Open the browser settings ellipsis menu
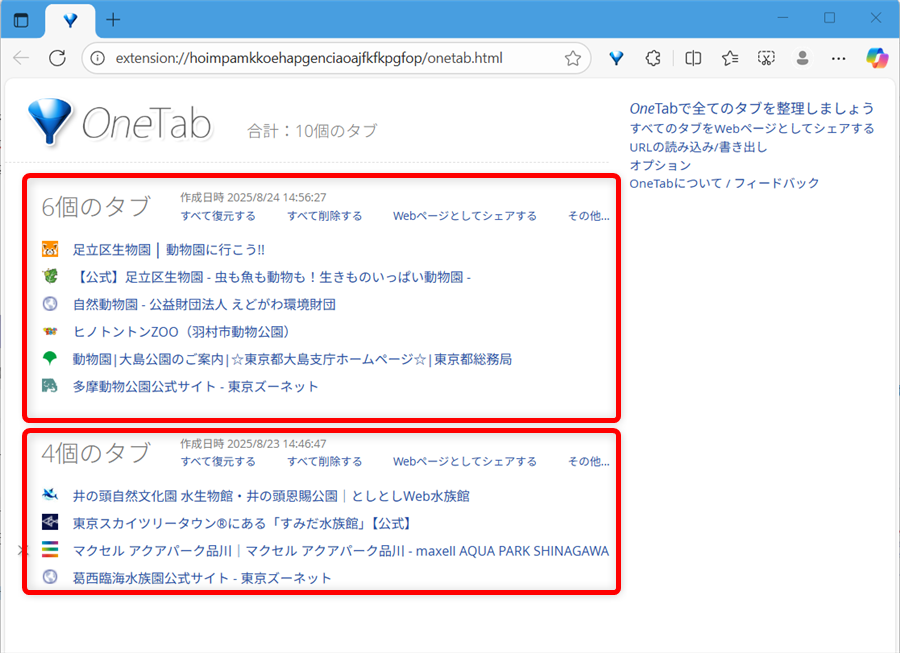This screenshot has width=900, height=653. [838, 58]
